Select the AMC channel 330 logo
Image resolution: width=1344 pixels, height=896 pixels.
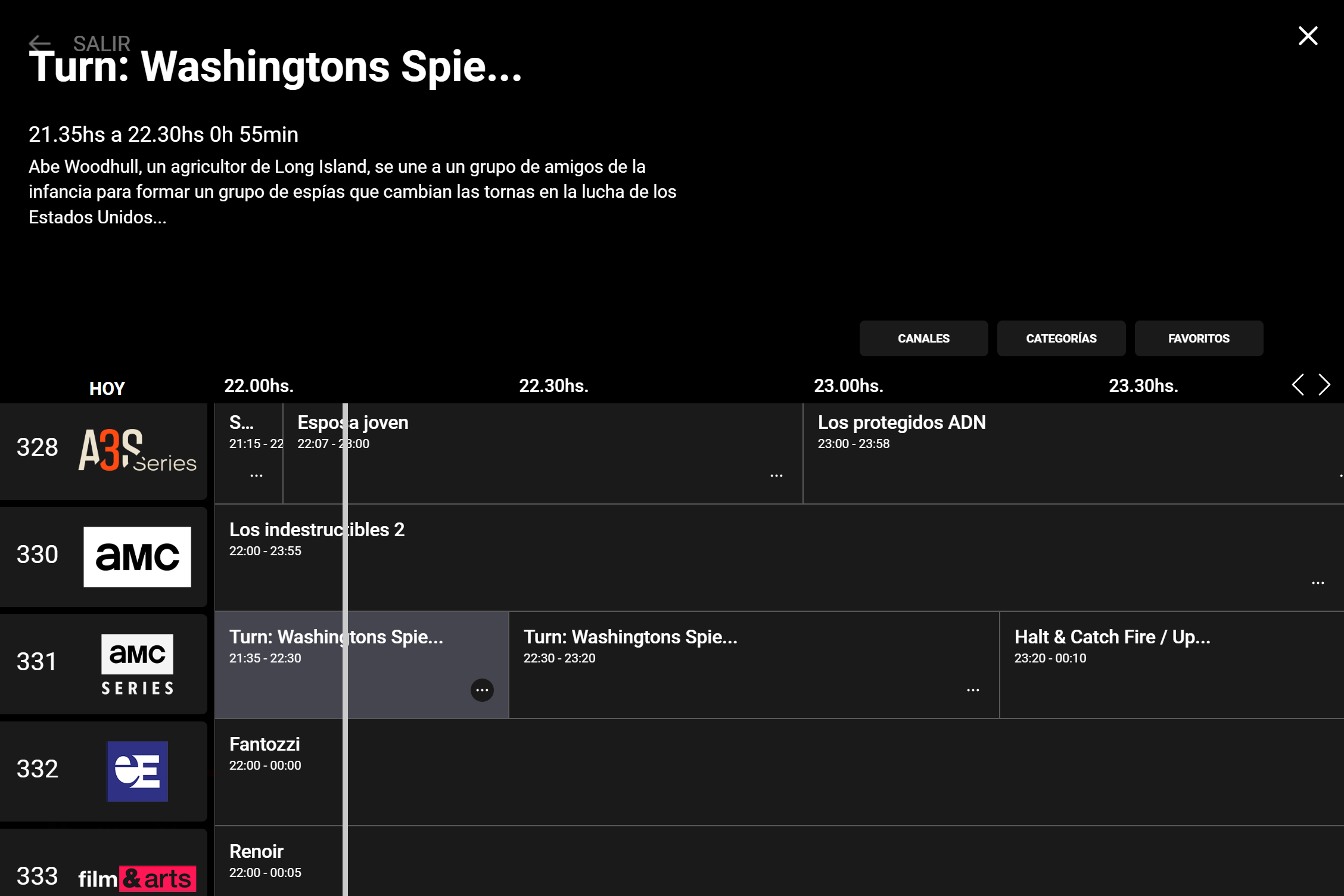tap(137, 556)
